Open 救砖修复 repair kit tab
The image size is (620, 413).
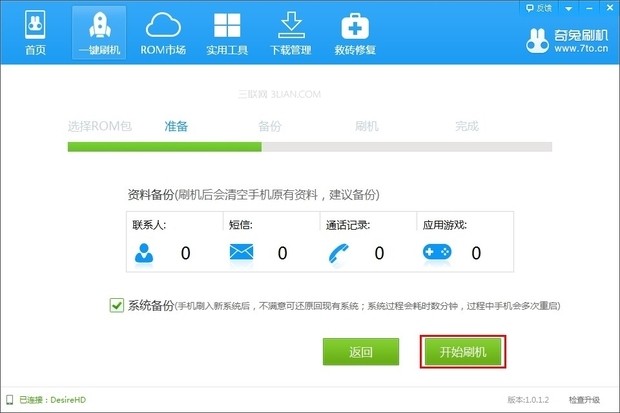[355, 33]
